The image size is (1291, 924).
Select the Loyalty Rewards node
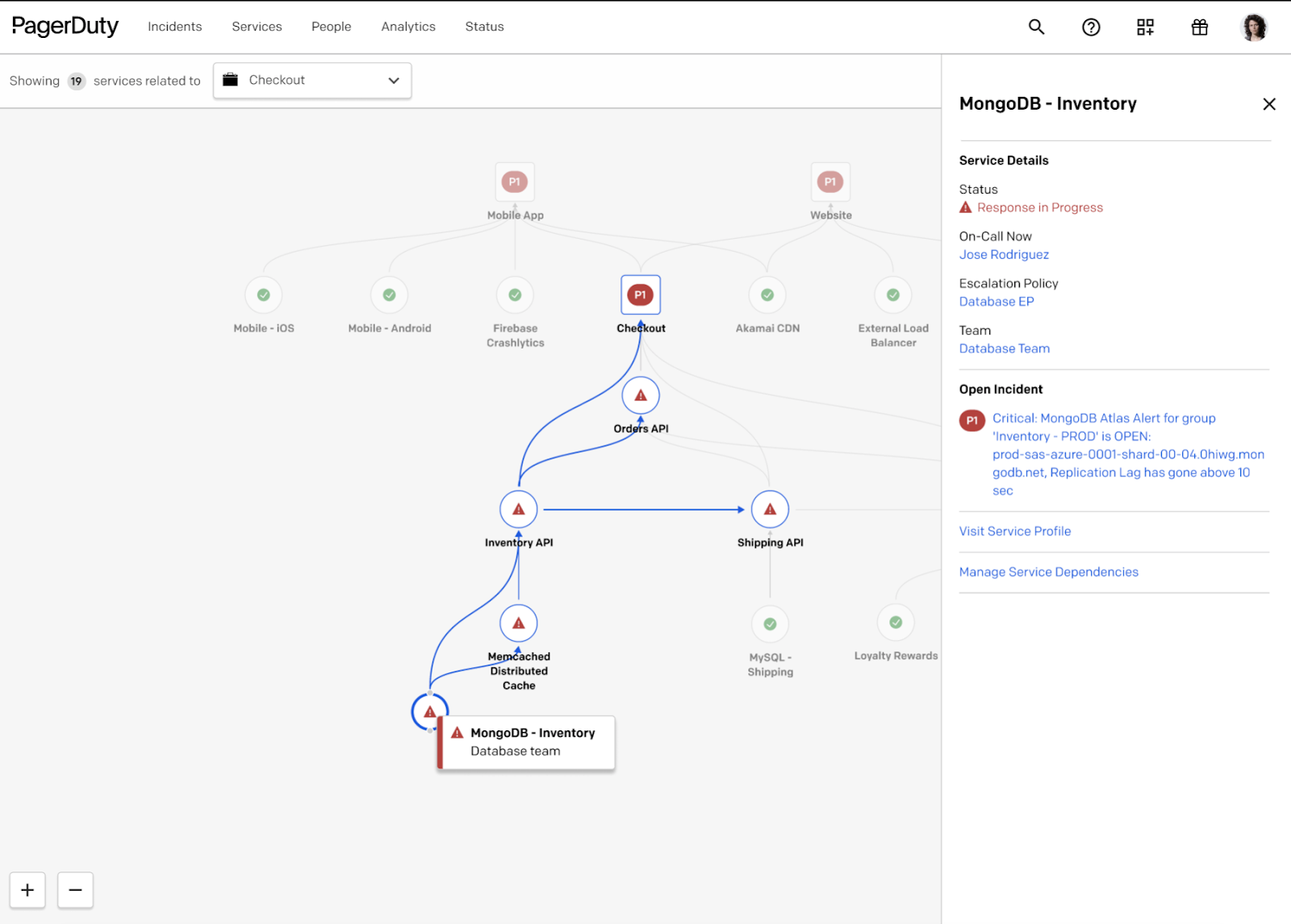(x=896, y=622)
